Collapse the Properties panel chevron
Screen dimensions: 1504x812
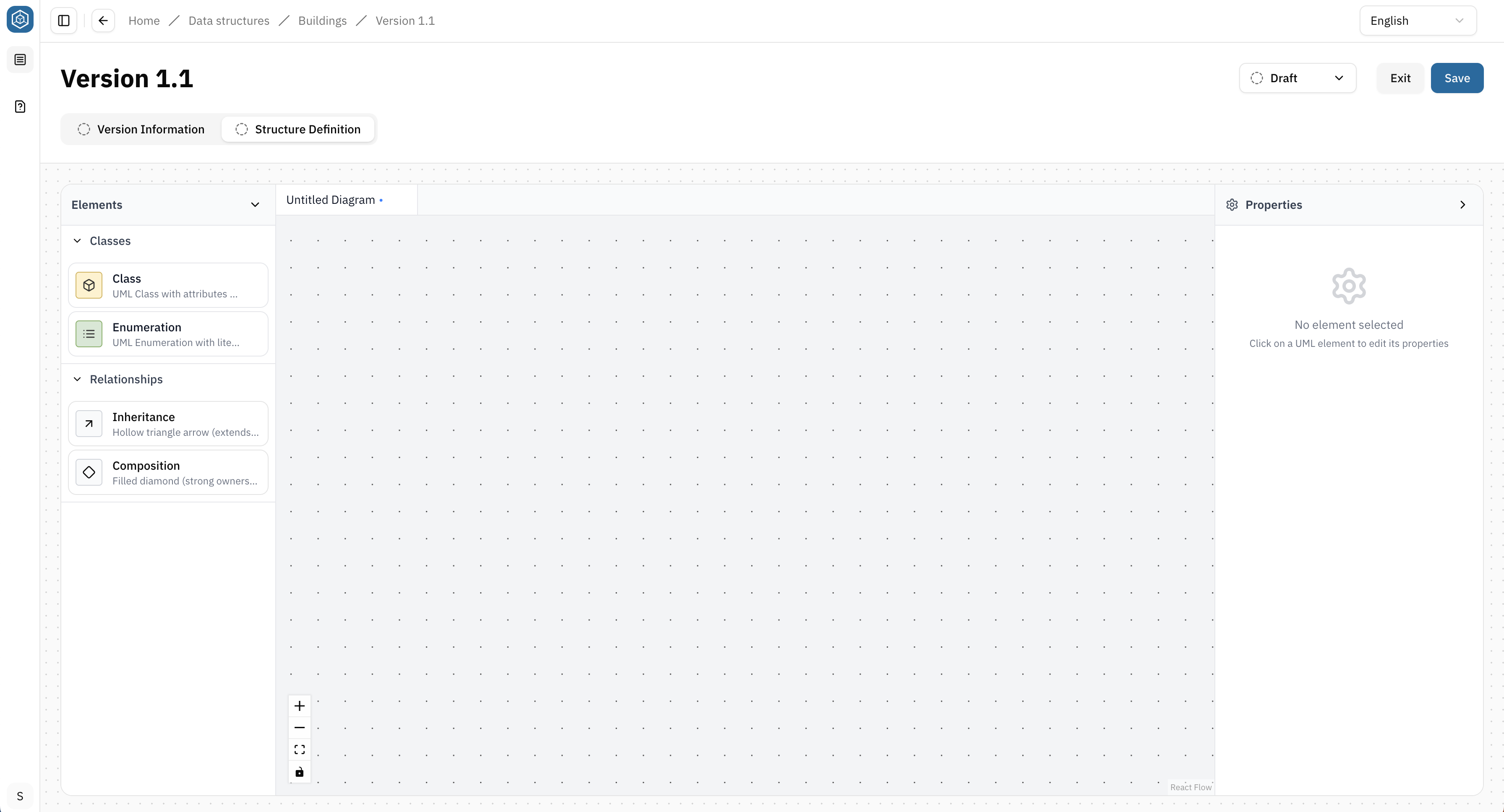(1462, 205)
